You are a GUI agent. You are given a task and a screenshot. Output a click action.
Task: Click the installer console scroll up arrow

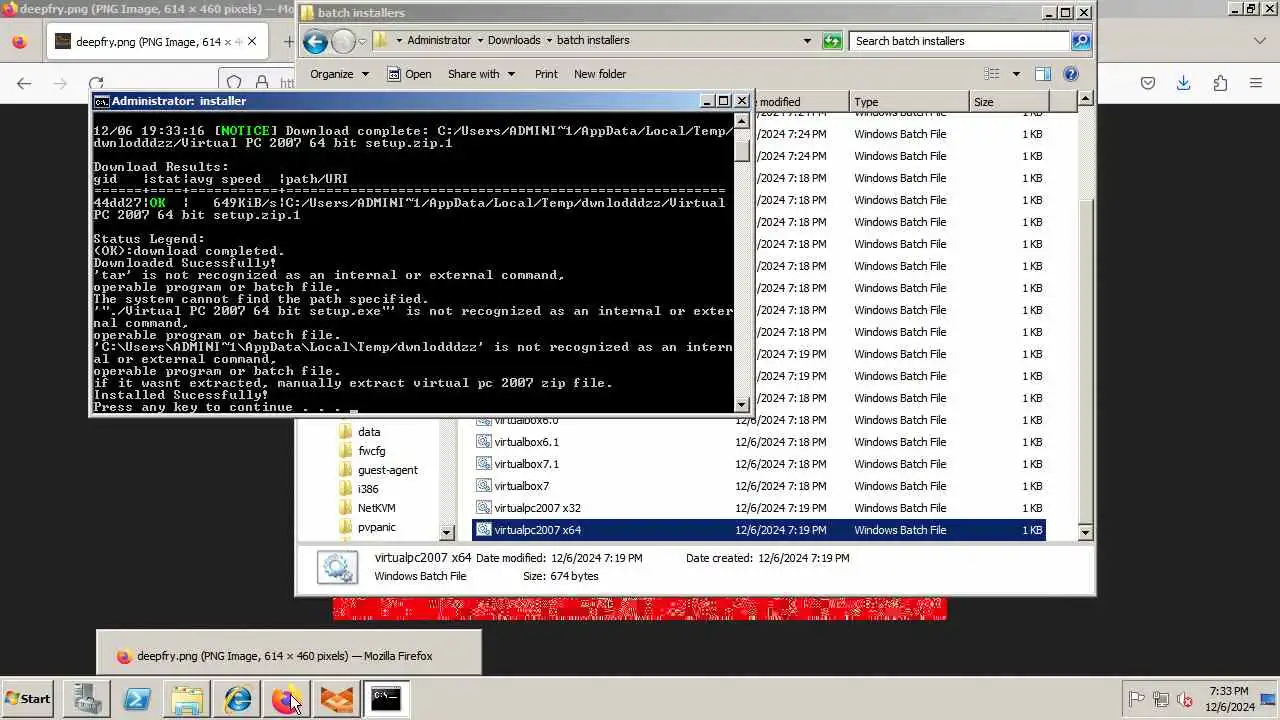742,122
